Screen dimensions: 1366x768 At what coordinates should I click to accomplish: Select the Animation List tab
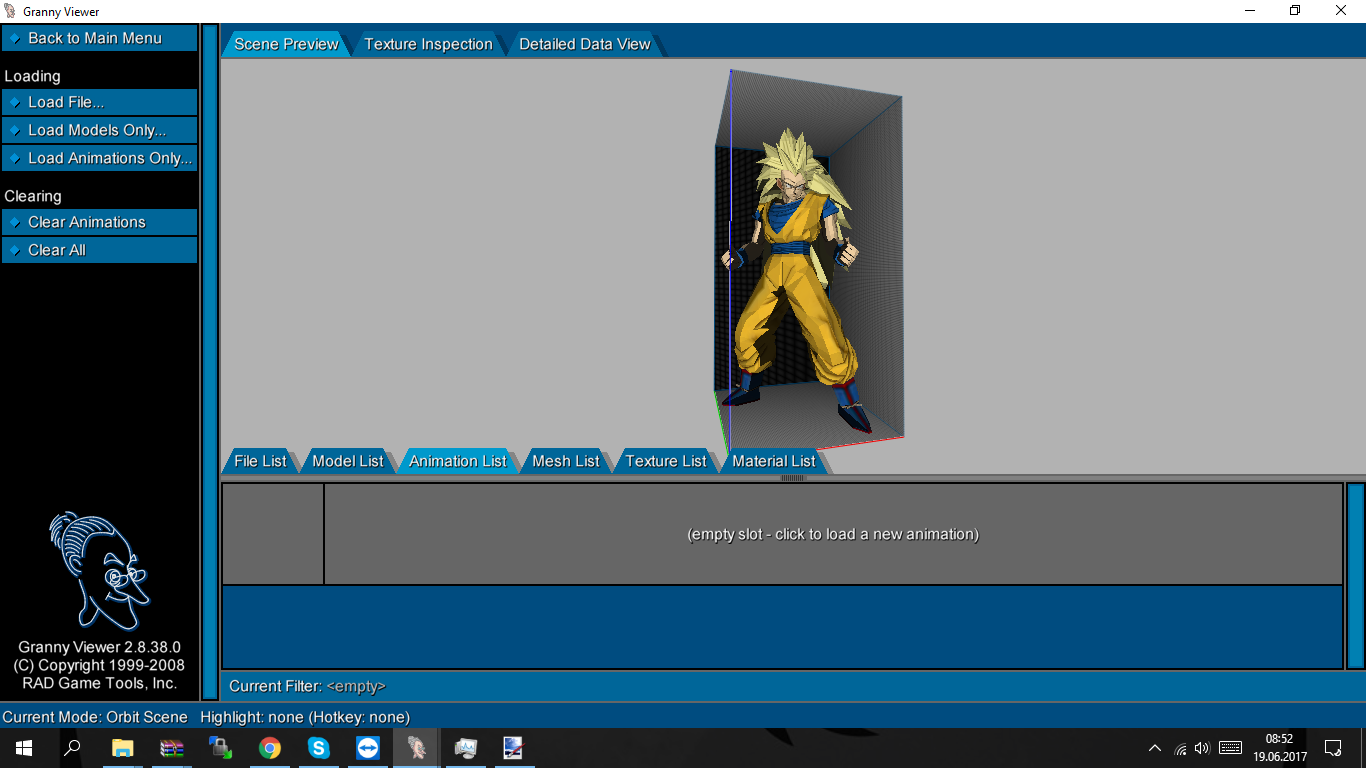[x=458, y=461]
